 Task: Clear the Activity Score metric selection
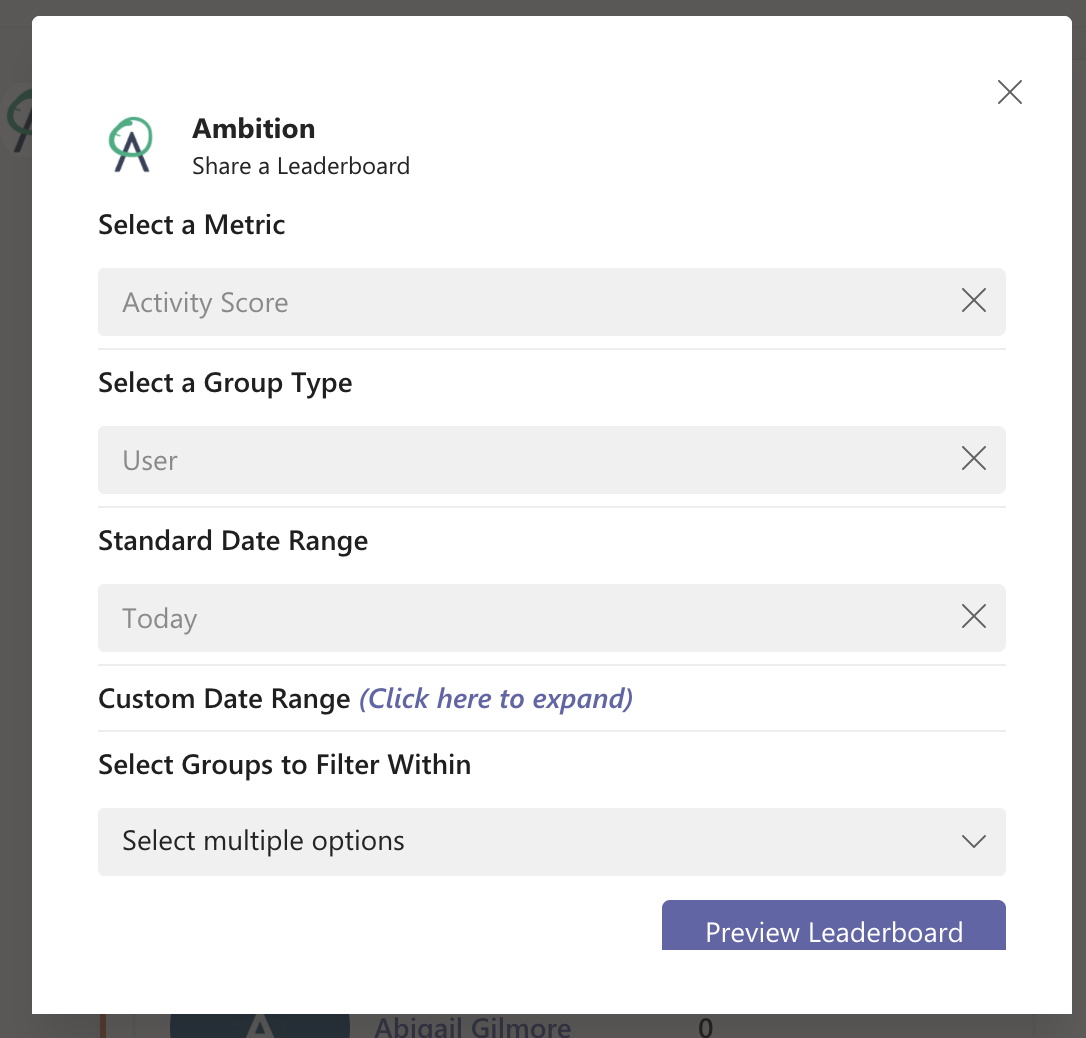click(973, 301)
